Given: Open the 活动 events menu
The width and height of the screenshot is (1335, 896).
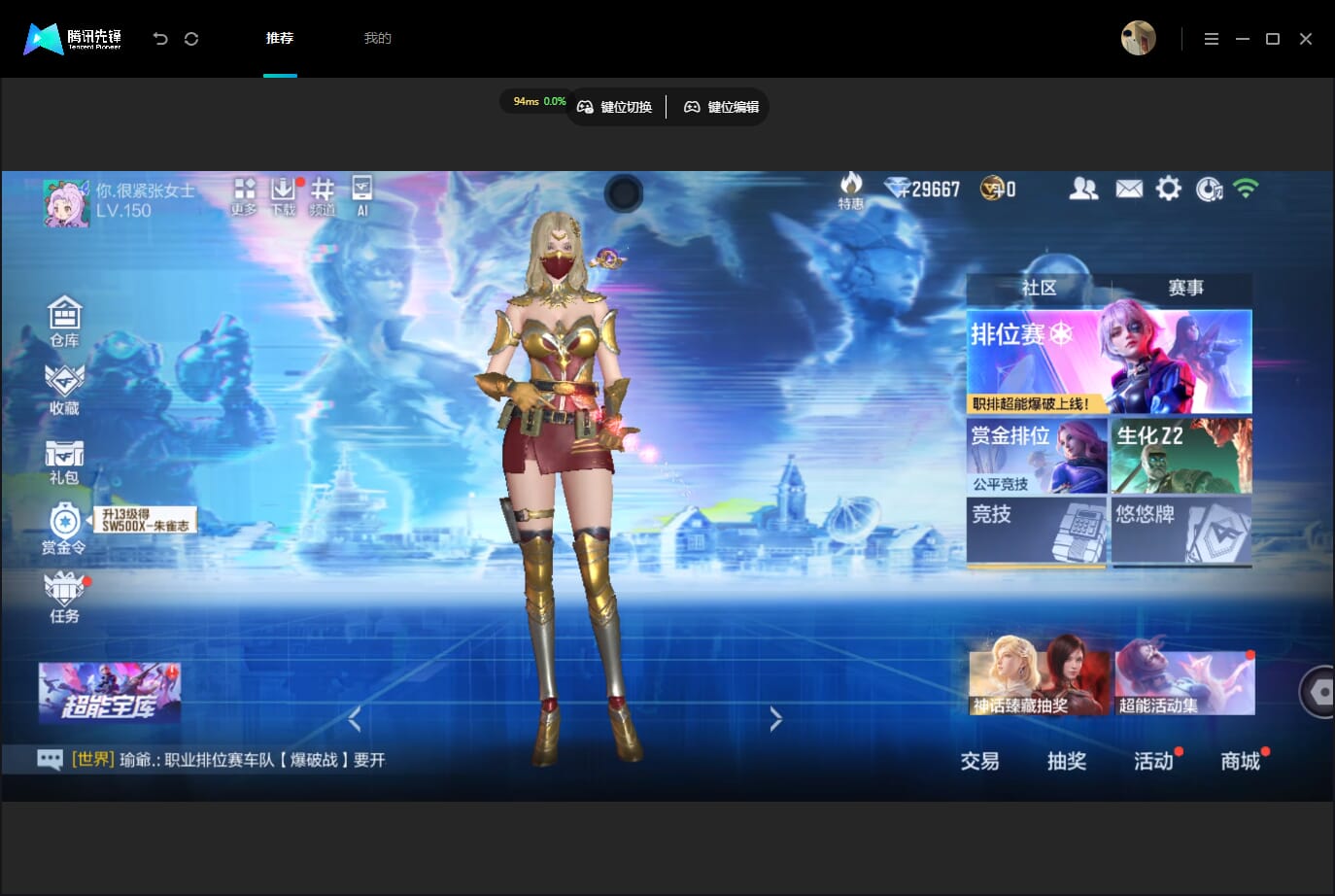Looking at the screenshot, I should (1153, 761).
